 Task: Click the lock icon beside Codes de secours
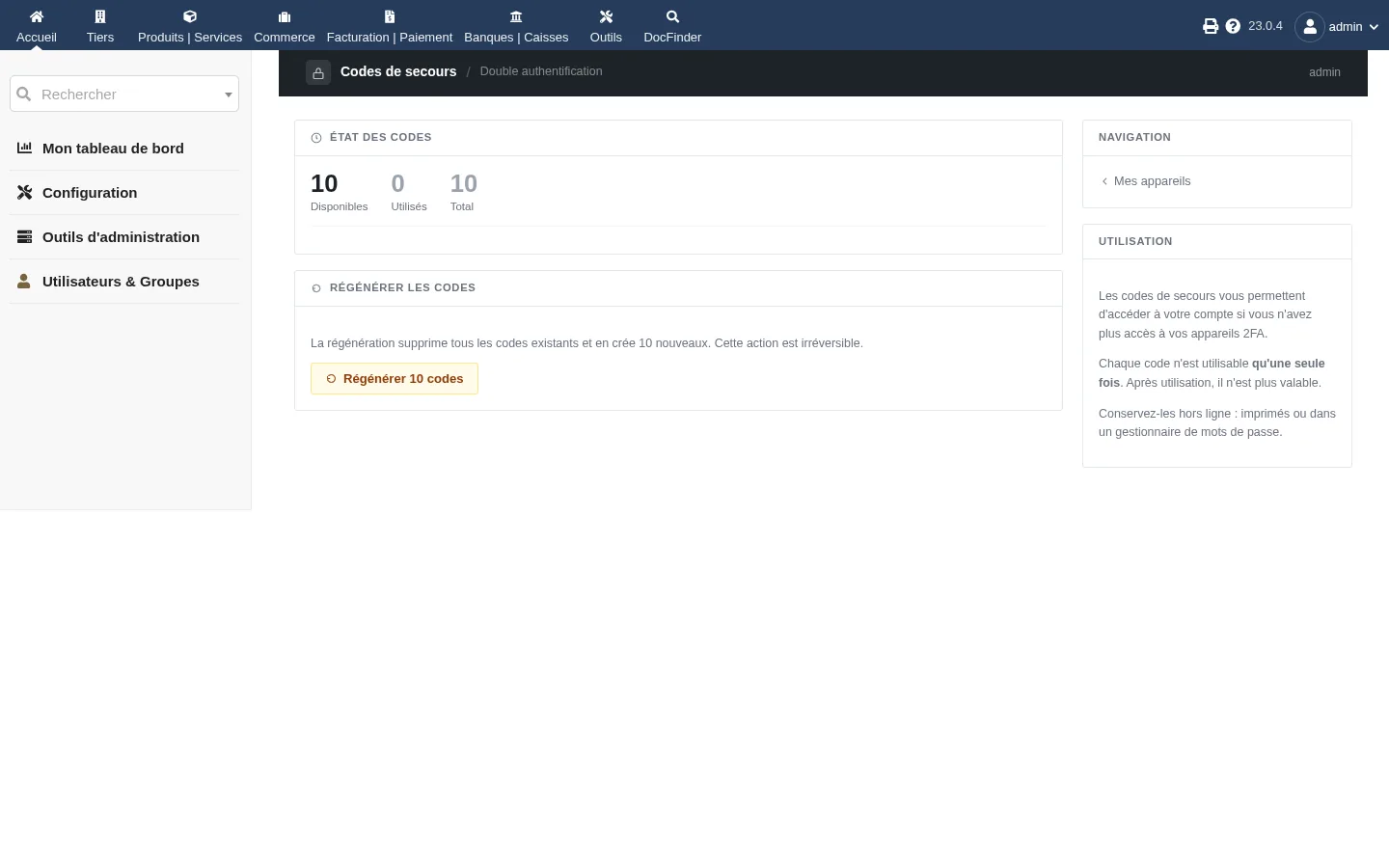coord(318,72)
